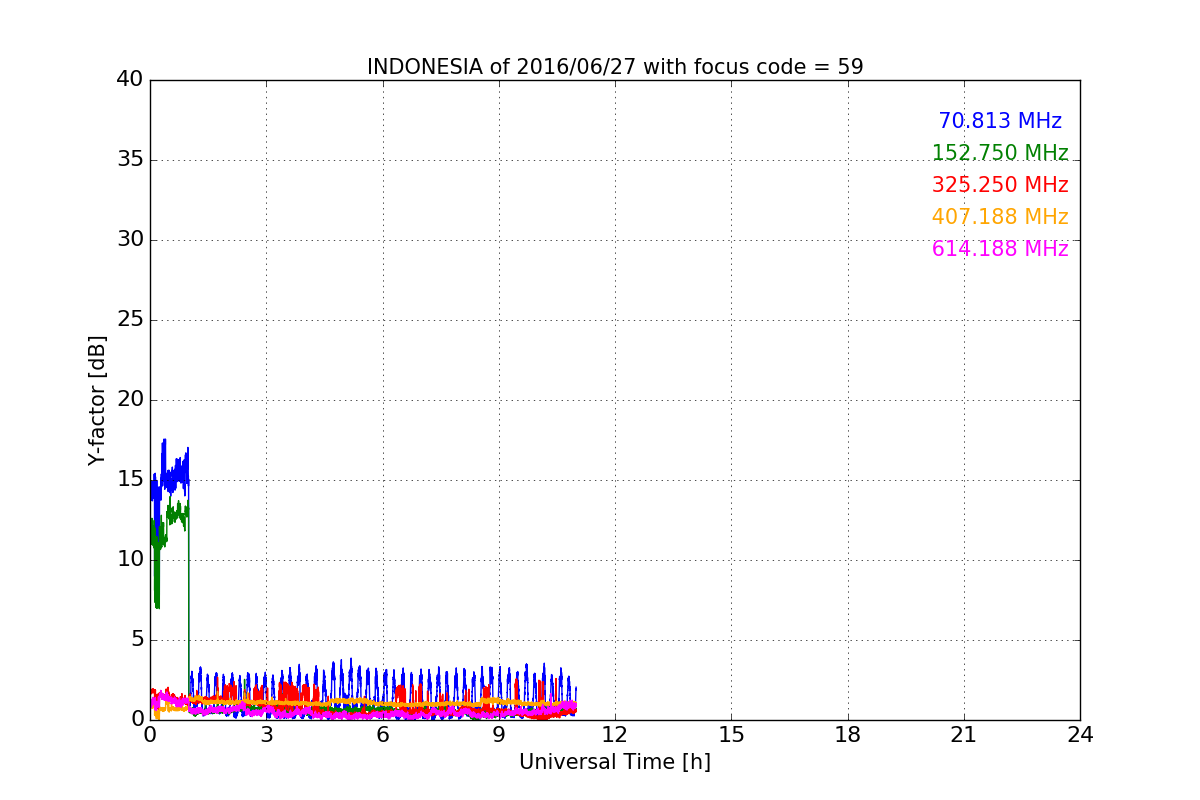Click the x-axis tick label 21
The width and height of the screenshot is (1200, 800).
click(x=964, y=734)
